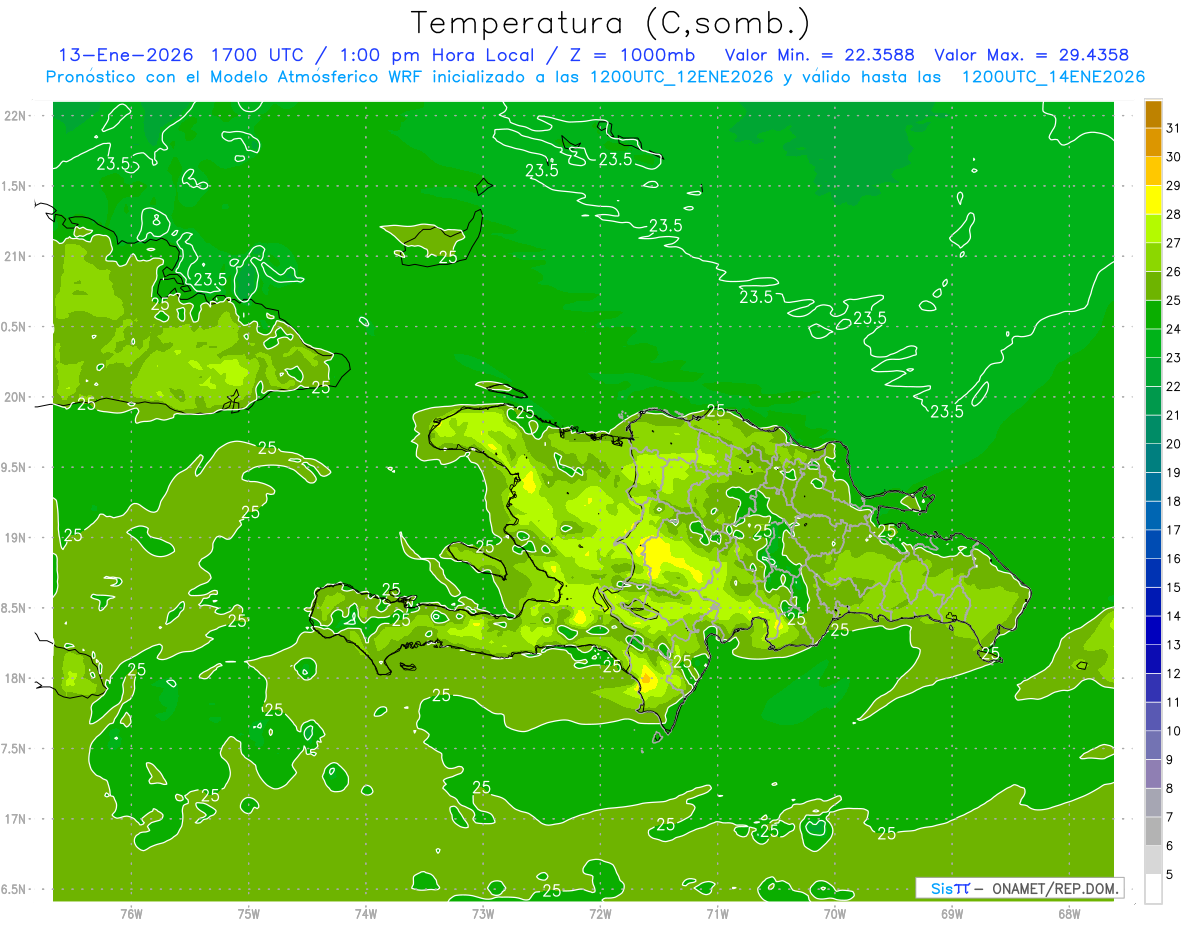Pick the blue swatch between legend 15 and 16
The image size is (1200, 927).
pyautogui.click(x=1153, y=573)
